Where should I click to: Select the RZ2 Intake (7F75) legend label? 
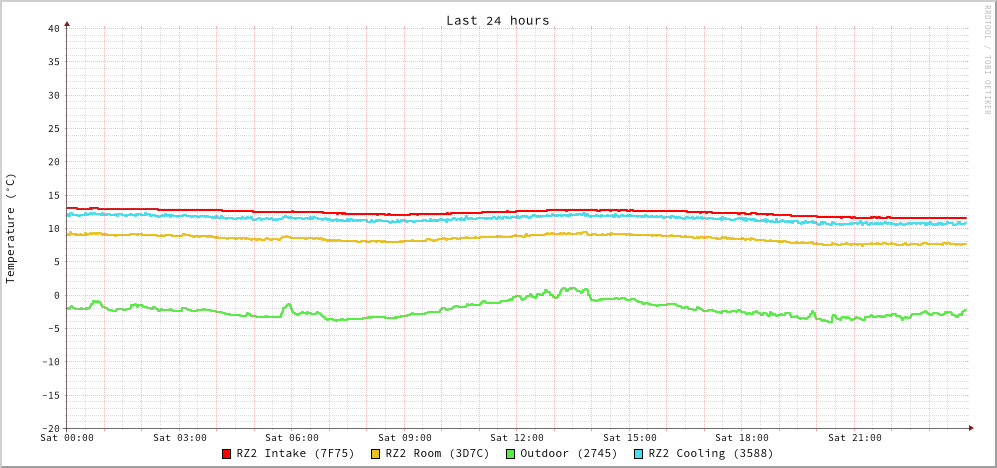click(x=295, y=453)
